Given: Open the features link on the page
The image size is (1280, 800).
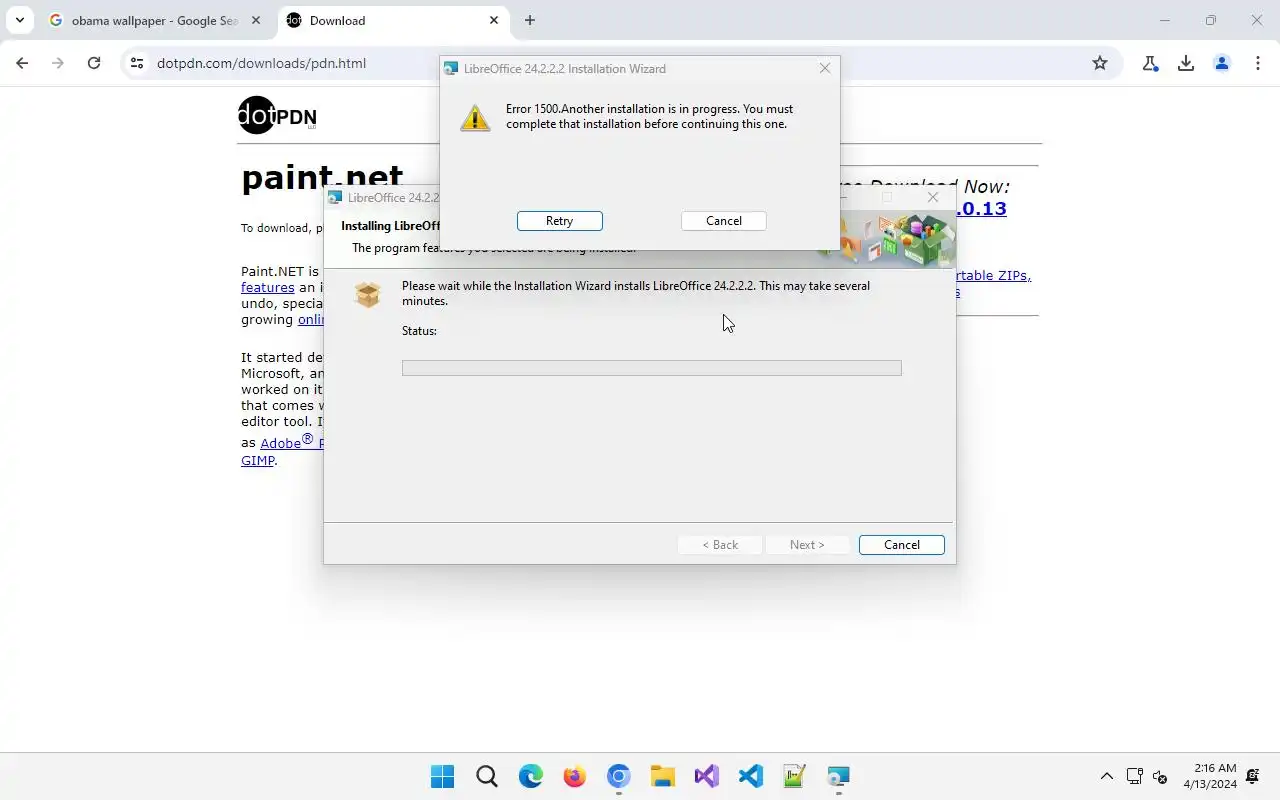Looking at the screenshot, I should [x=268, y=288].
